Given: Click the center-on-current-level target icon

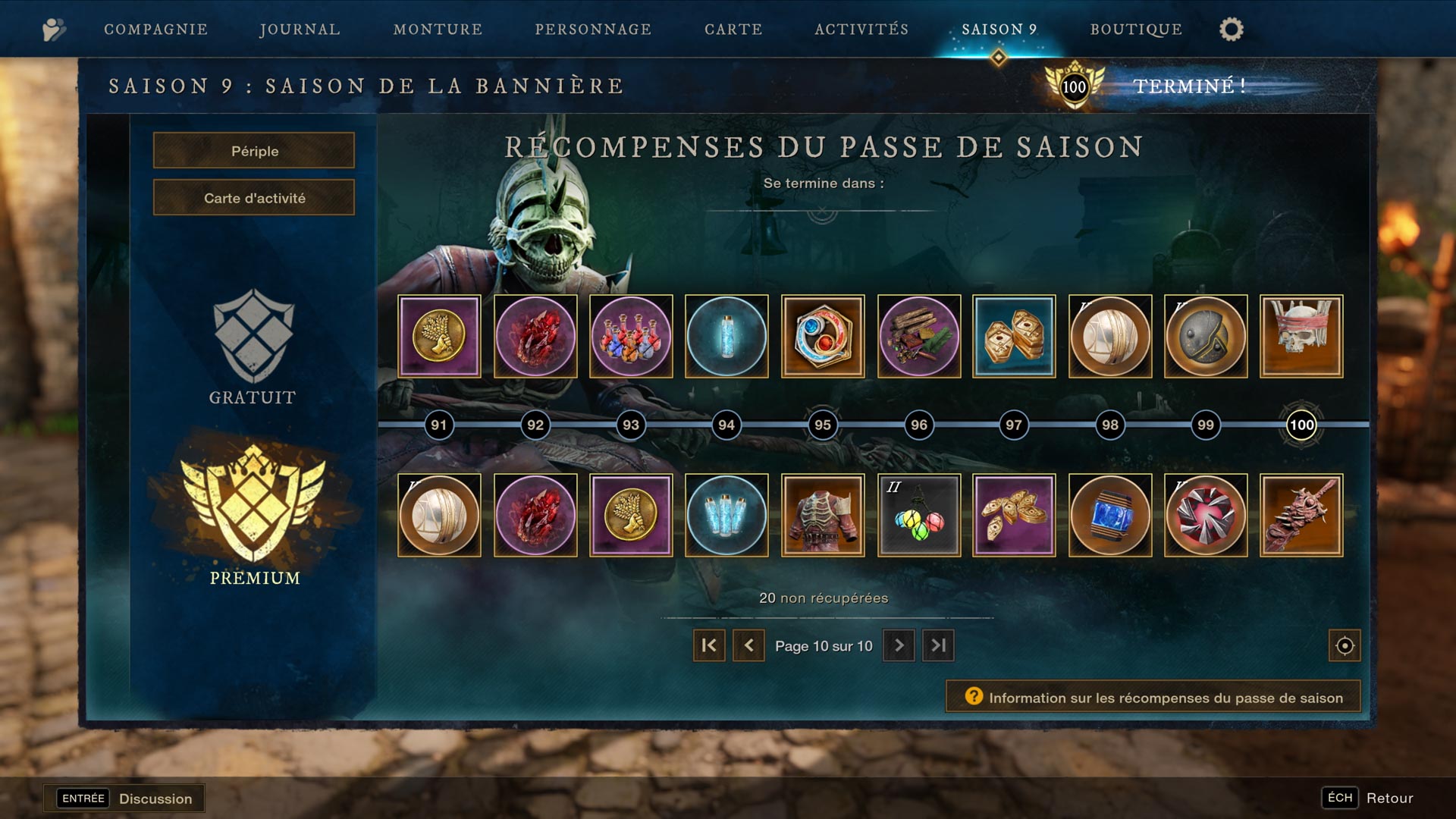Looking at the screenshot, I should pos(1345,645).
